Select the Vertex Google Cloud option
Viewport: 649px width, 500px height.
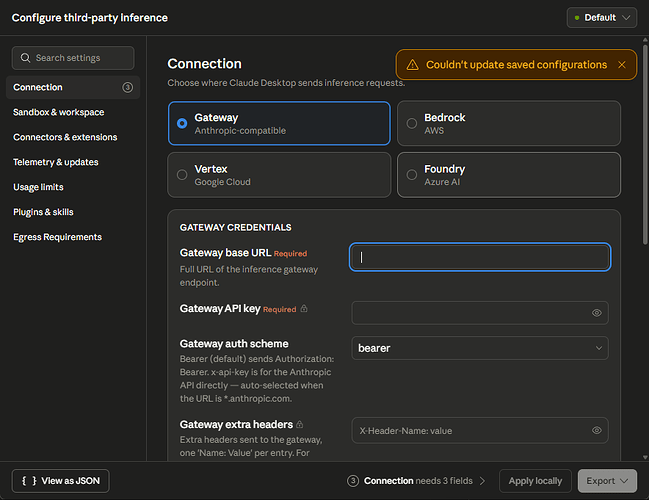tap(279, 175)
